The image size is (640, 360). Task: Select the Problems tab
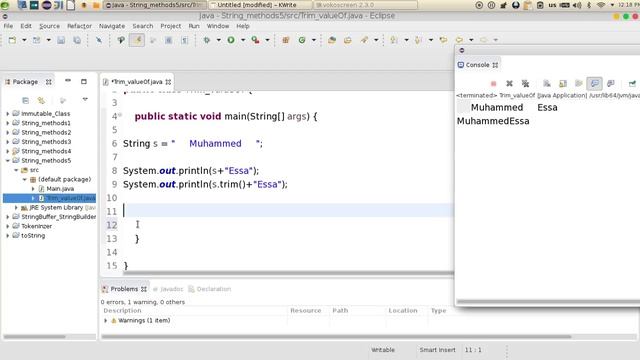(124, 289)
